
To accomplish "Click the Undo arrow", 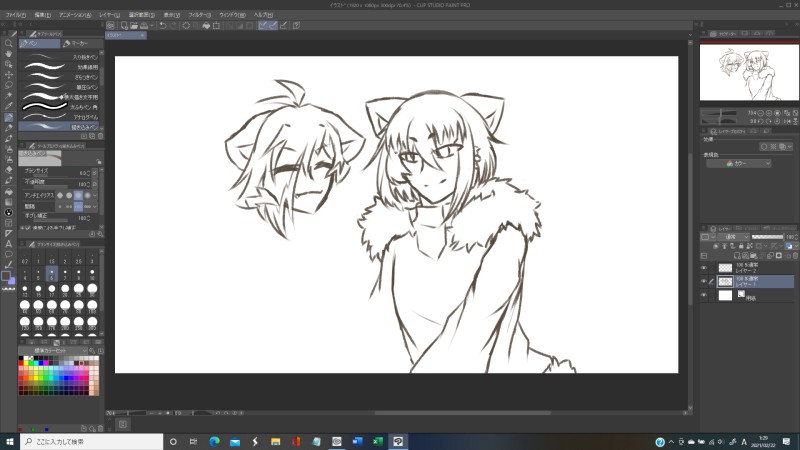I will pos(163,26).
